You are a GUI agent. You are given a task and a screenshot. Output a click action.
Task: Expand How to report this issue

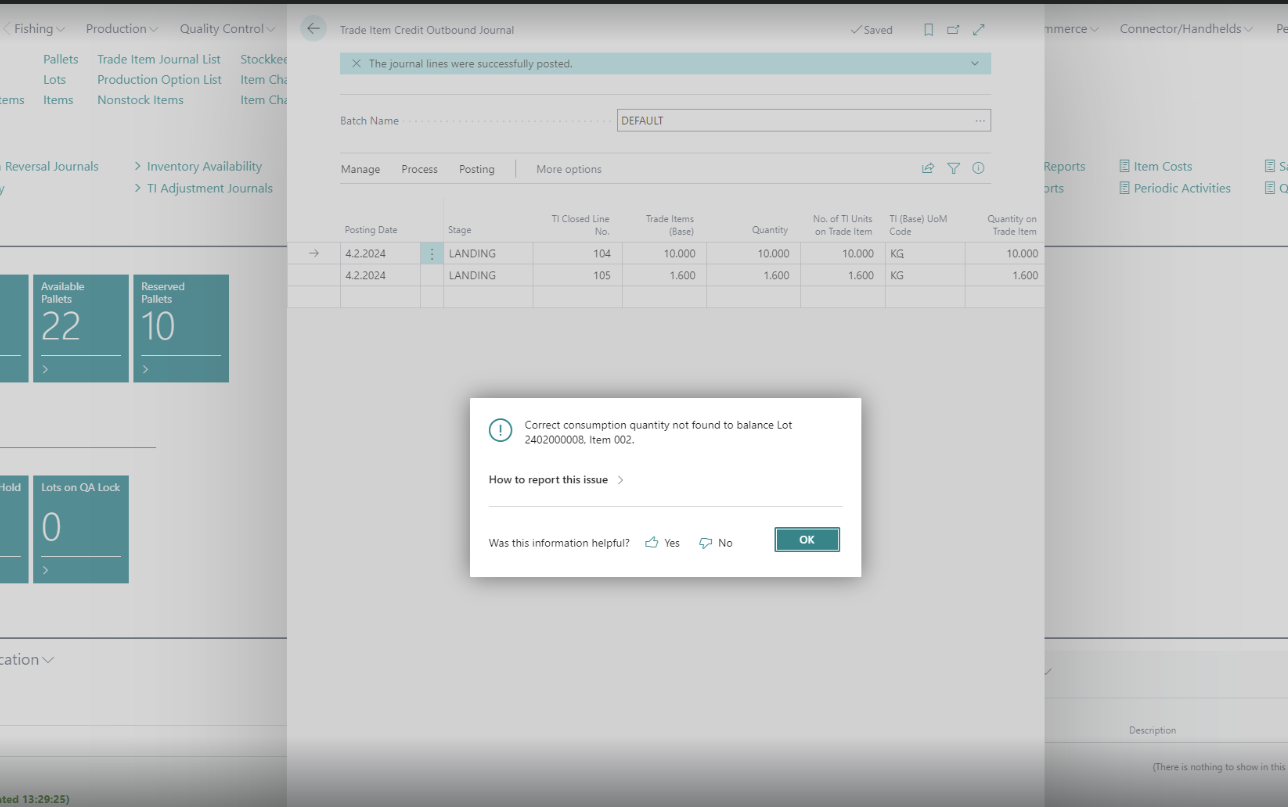[556, 480]
